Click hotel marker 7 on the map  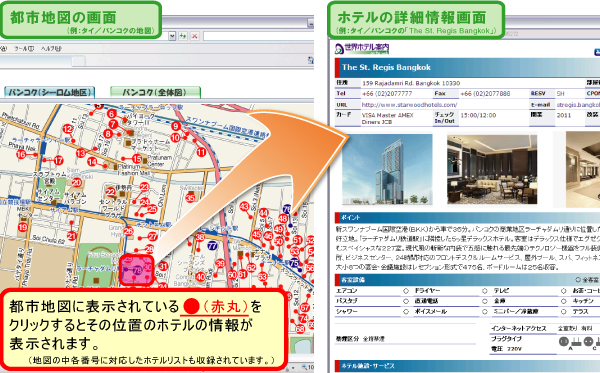tap(113, 124)
